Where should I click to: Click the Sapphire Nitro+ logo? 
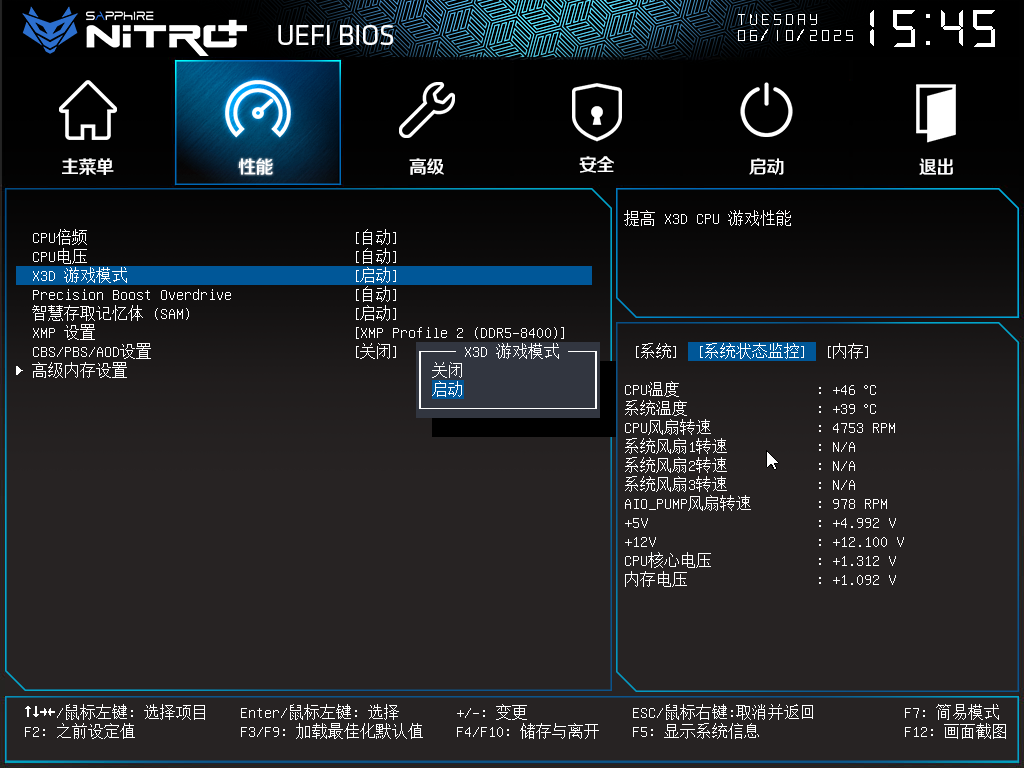click(135, 30)
